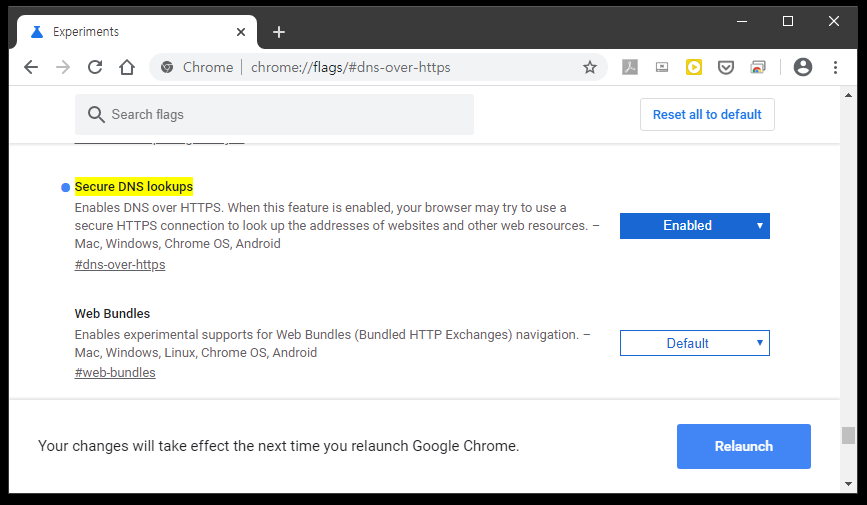Reload the page with refresh icon
The image size is (867, 505).
(x=95, y=67)
